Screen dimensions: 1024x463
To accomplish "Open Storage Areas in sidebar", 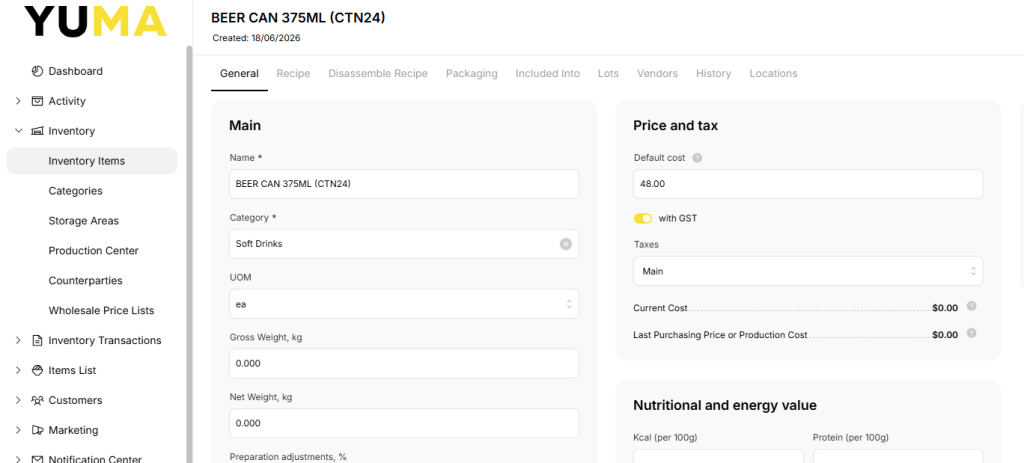I will click(84, 221).
